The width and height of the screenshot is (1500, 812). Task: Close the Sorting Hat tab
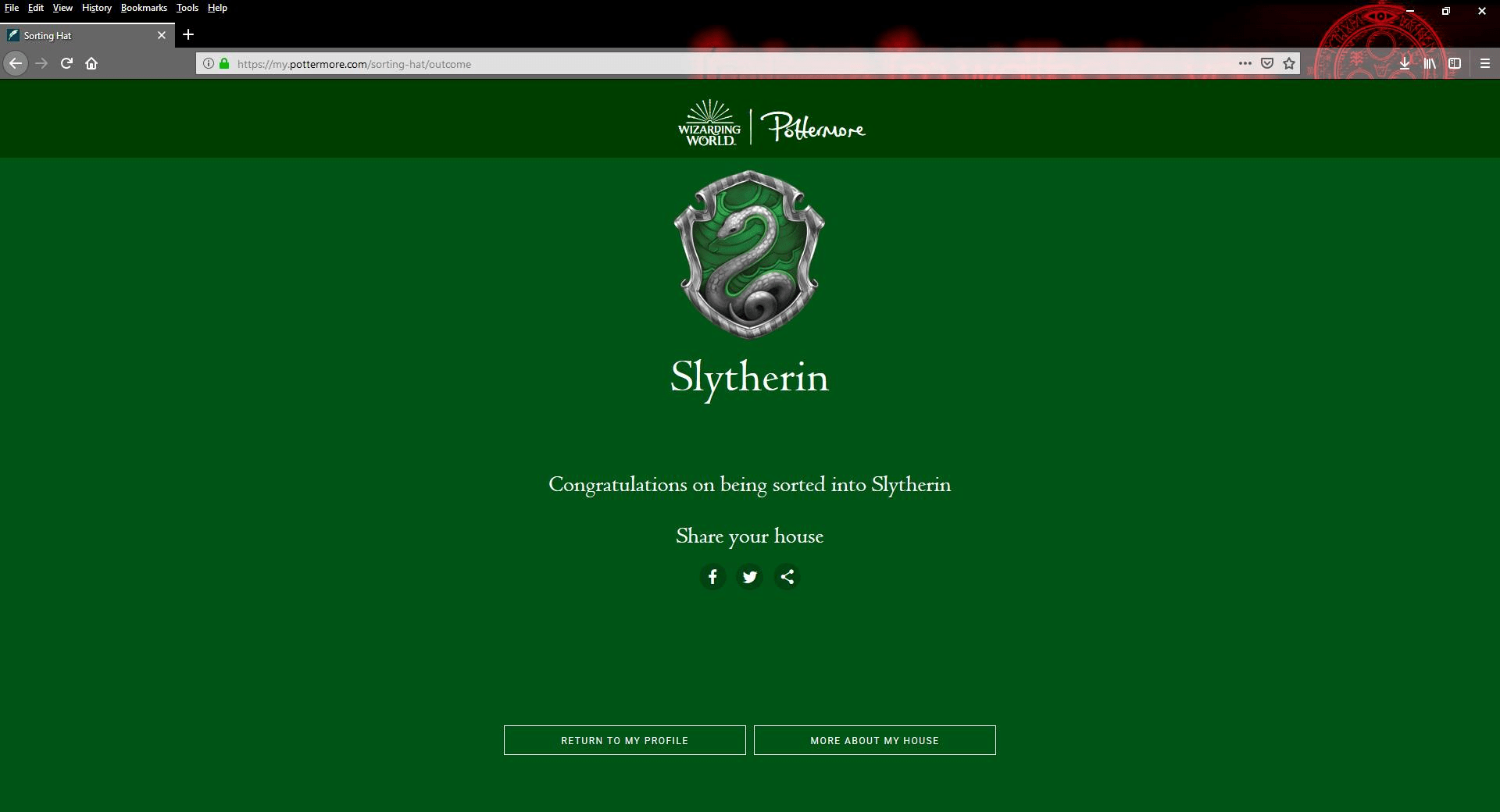pyautogui.click(x=162, y=35)
